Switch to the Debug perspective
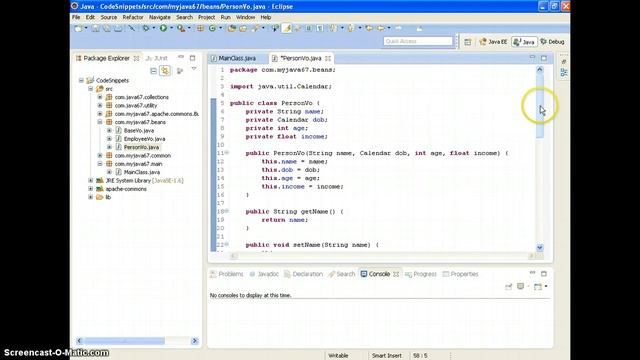 (552, 42)
